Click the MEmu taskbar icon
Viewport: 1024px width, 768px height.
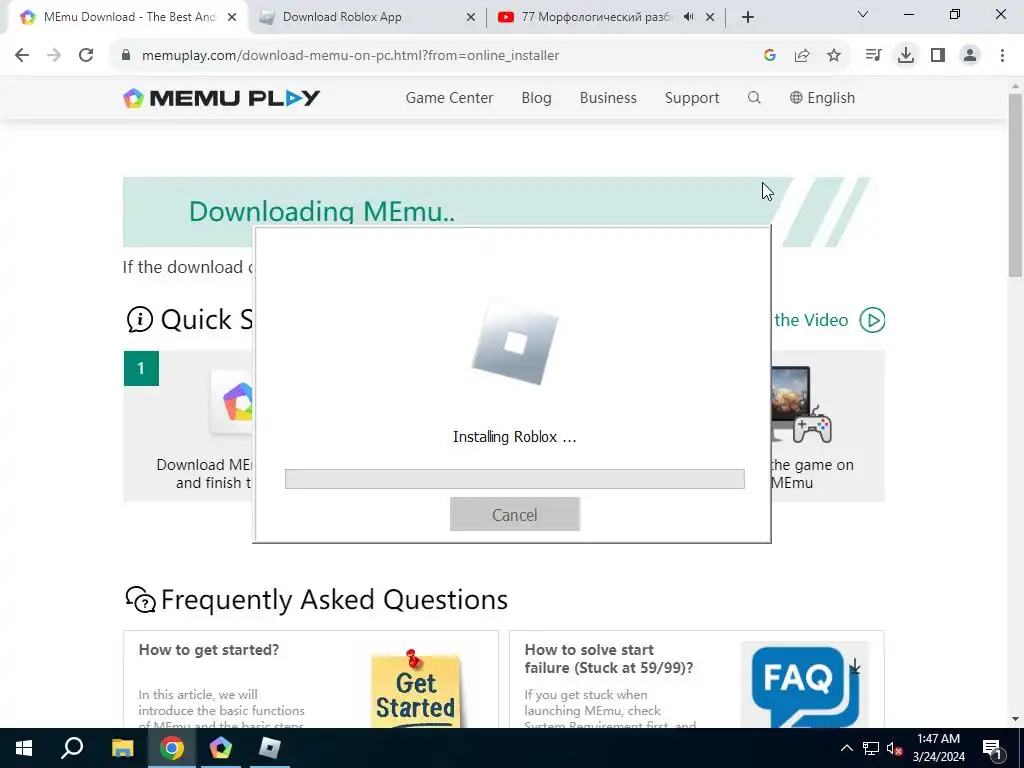(221, 748)
